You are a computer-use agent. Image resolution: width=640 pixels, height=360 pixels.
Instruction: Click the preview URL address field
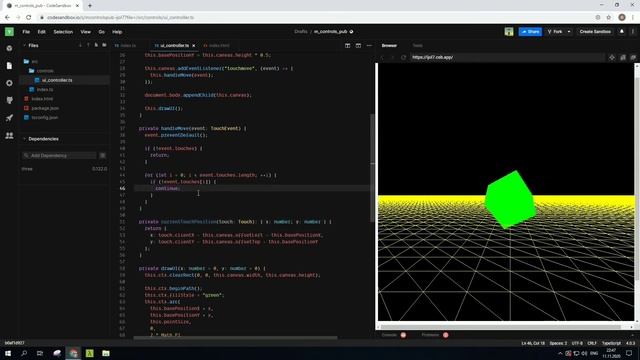click(507, 58)
